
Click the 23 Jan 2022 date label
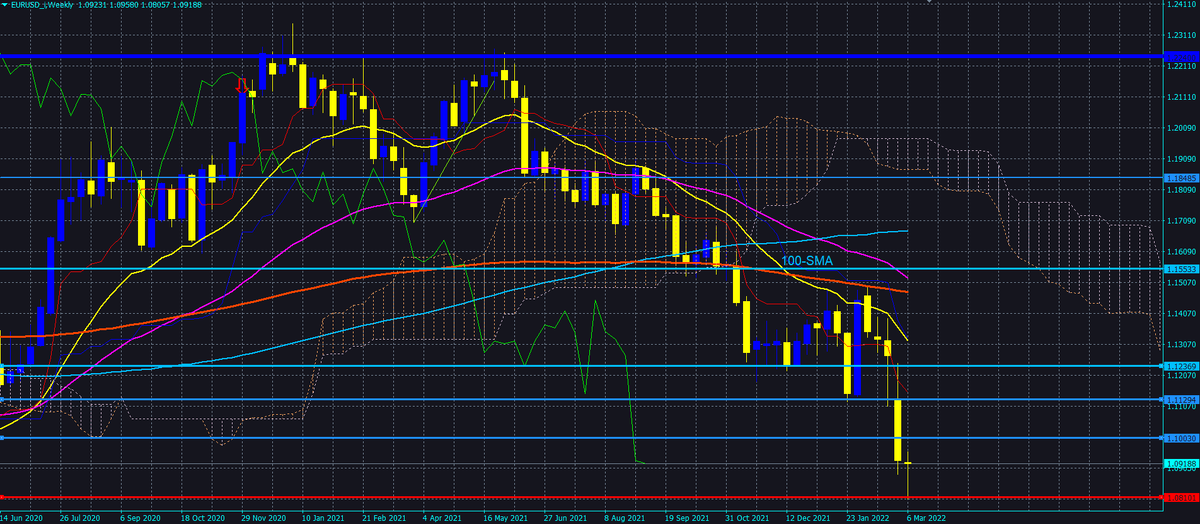[867, 519]
